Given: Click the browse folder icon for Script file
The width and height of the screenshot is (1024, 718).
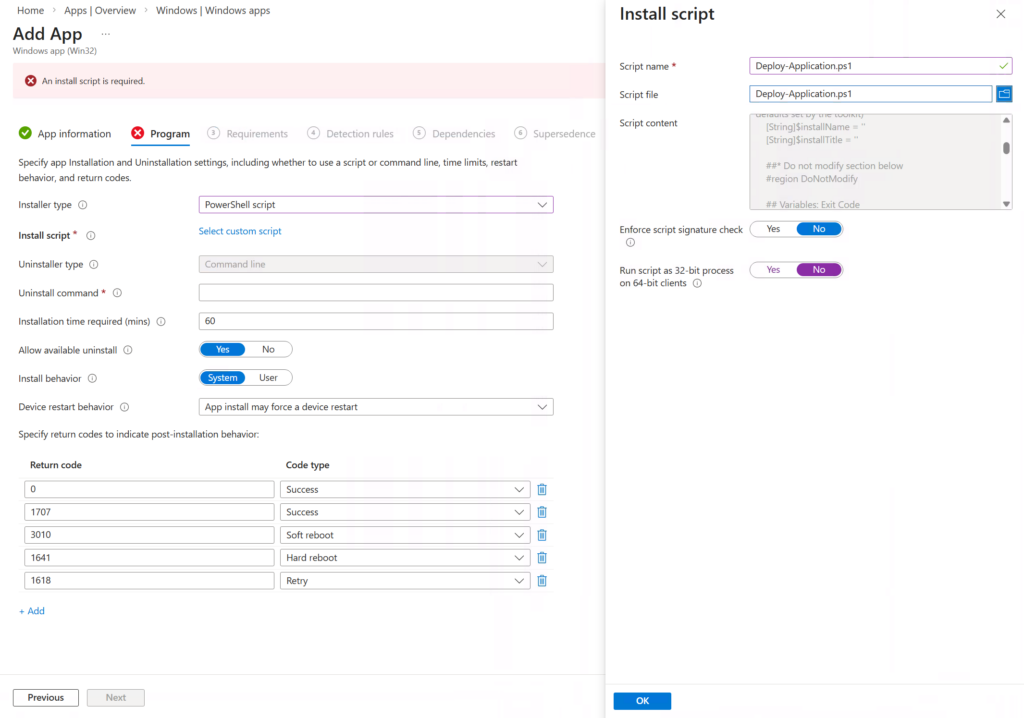Looking at the screenshot, I should (1004, 94).
